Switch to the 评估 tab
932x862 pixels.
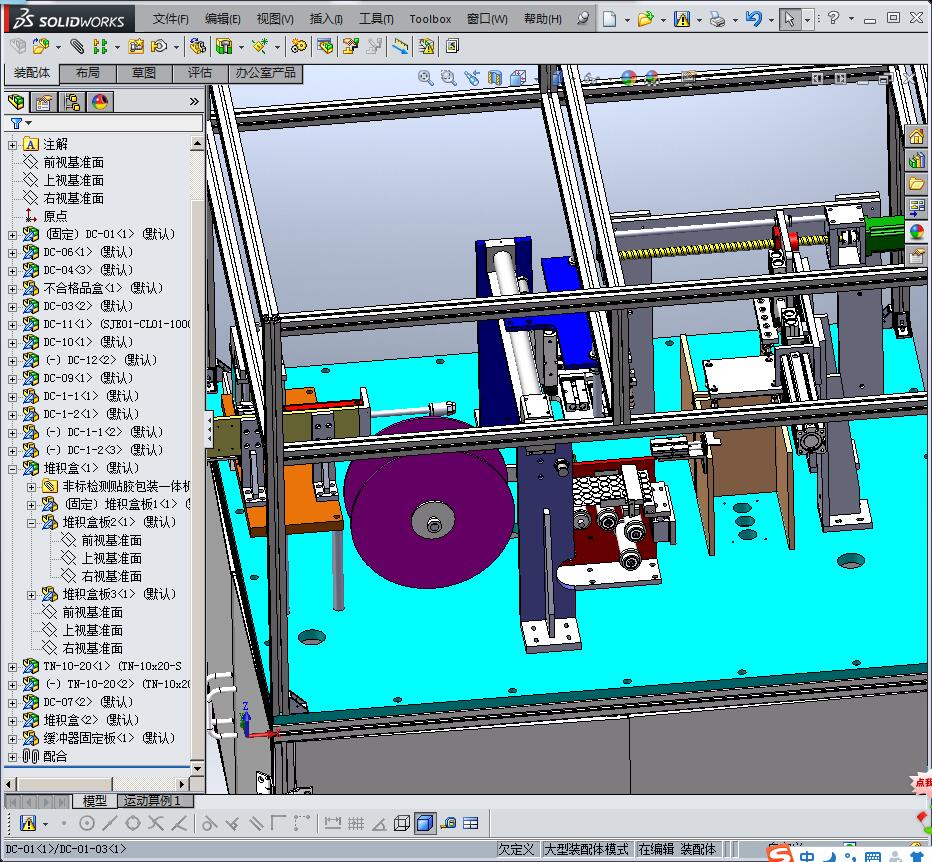(200, 73)
